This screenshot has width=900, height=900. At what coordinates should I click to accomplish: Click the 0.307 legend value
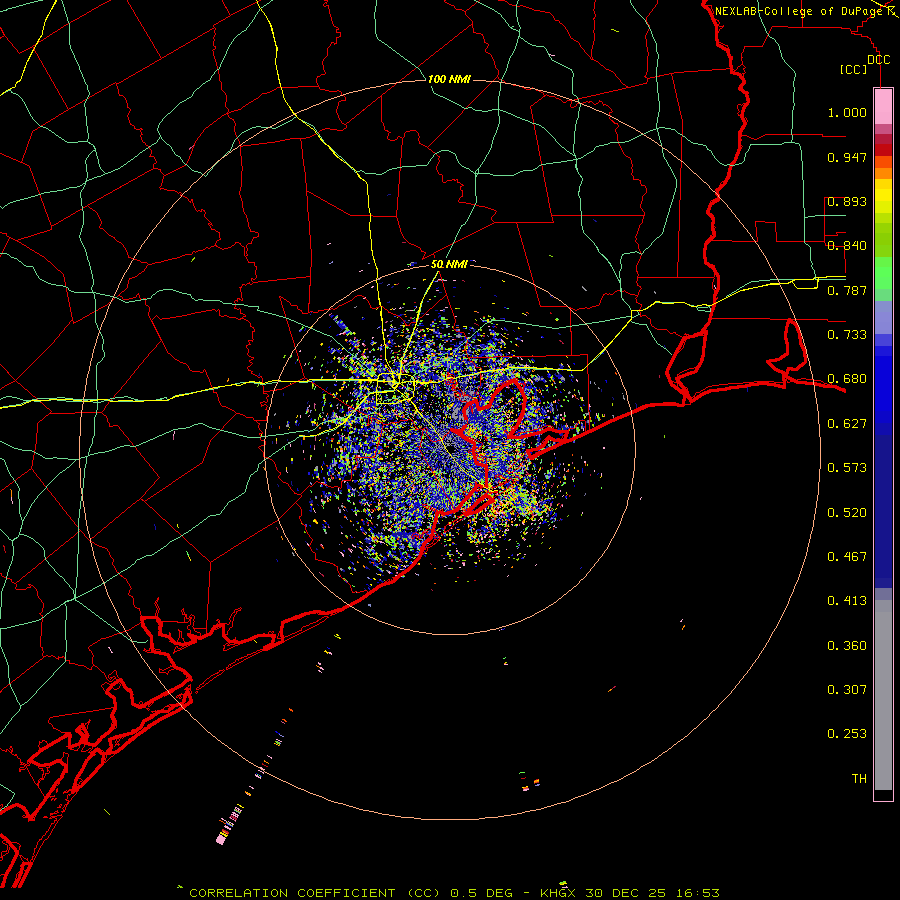[847, 690]
